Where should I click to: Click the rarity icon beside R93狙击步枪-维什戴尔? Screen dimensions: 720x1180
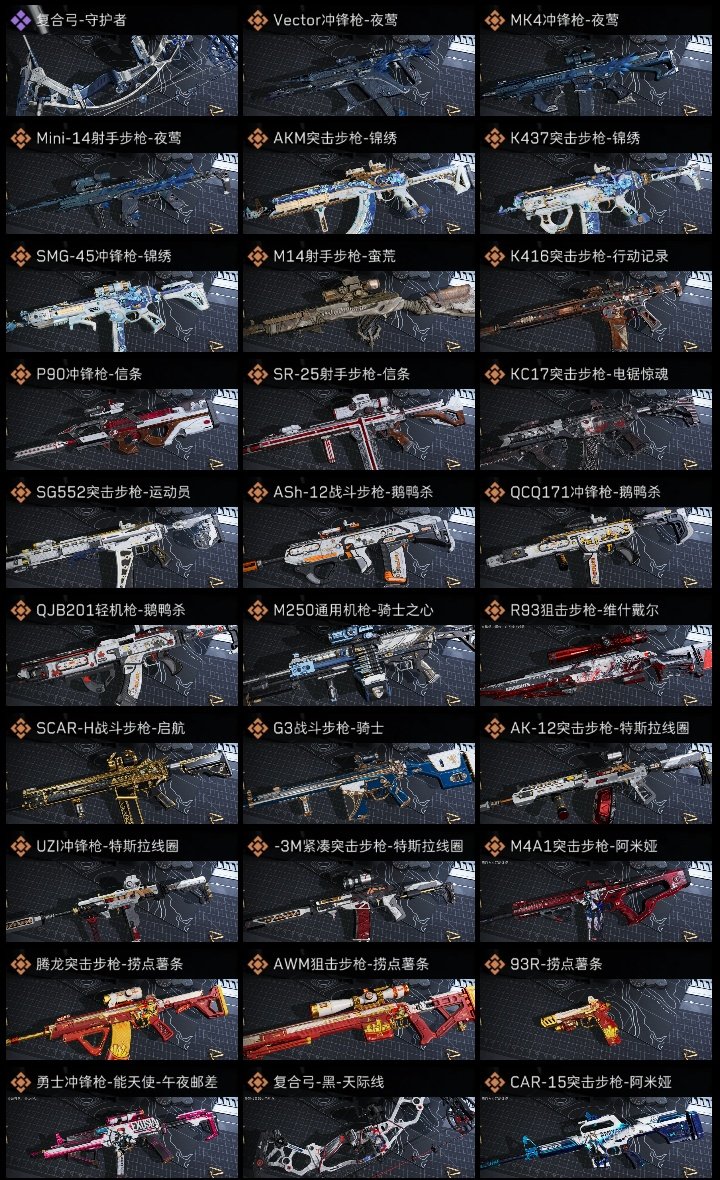coord(494,610)
